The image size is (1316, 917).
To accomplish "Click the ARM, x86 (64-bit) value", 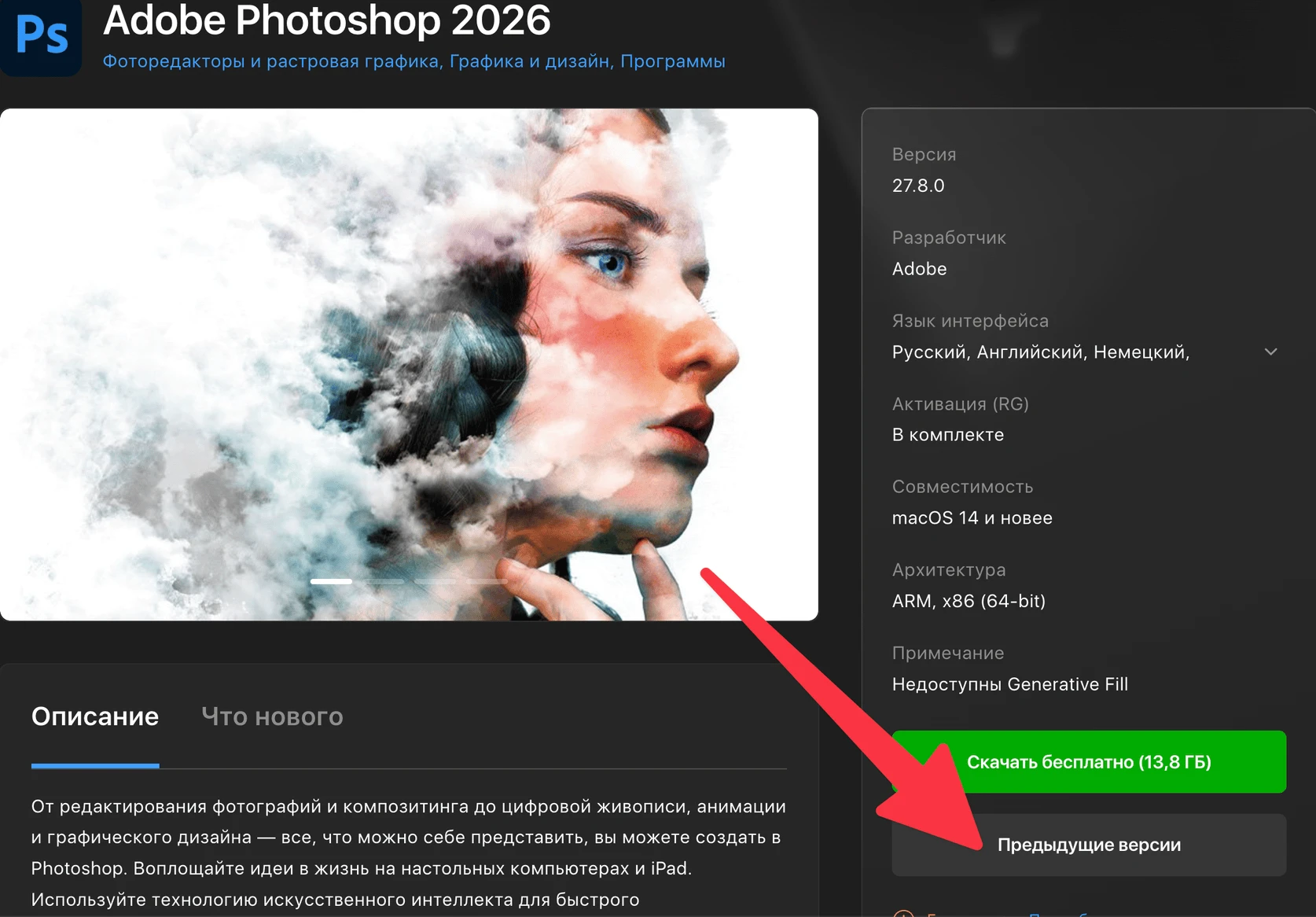I will (x=969, y=602).
